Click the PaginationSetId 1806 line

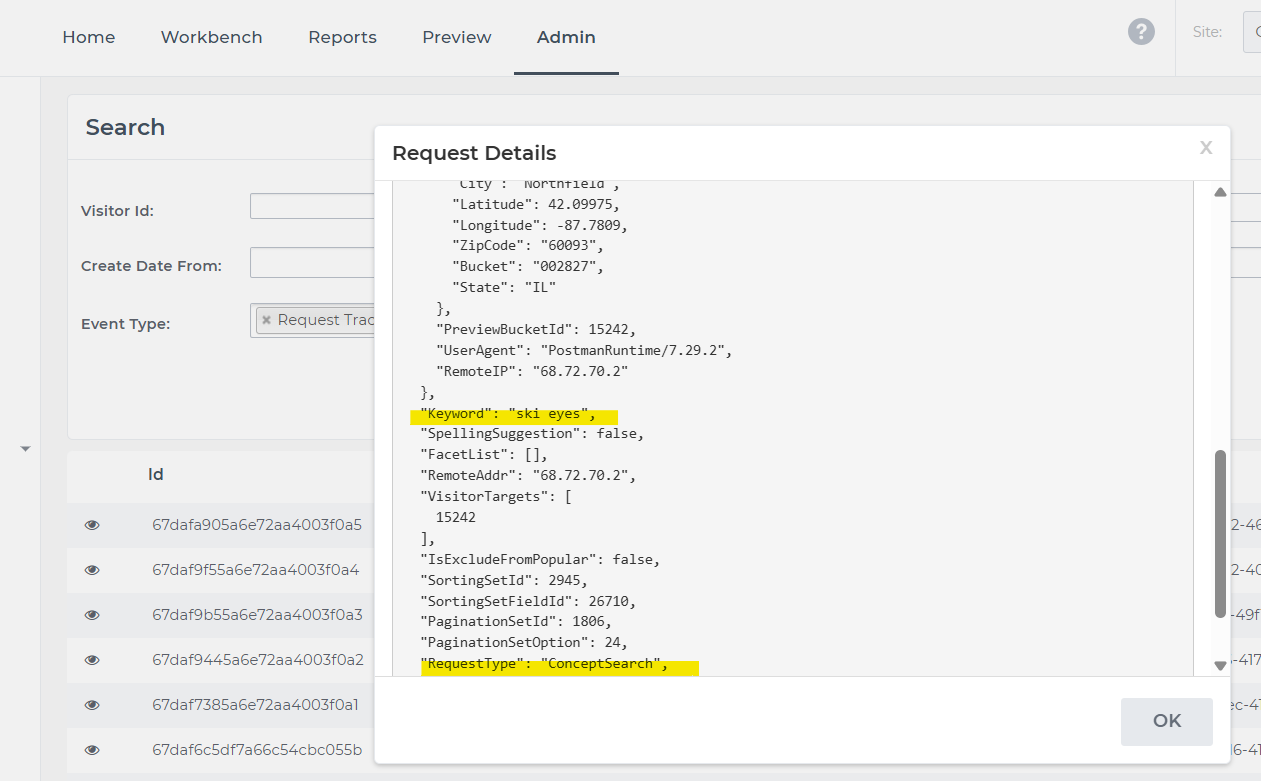click(516, 621)
